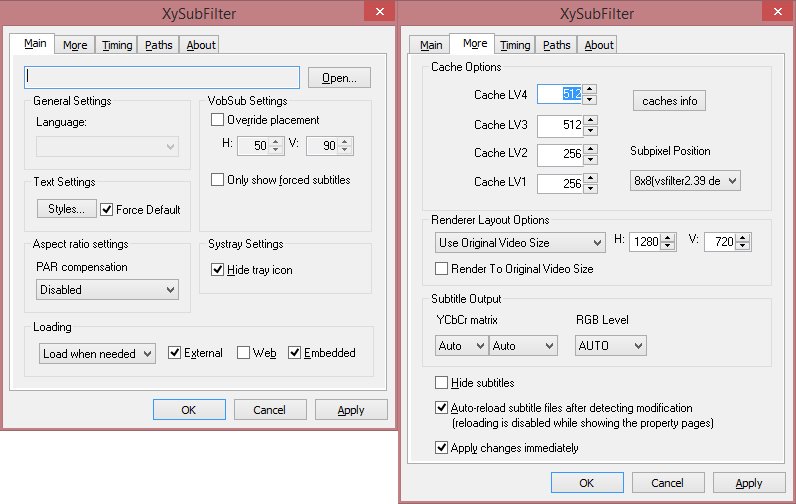The width and height of the screenshot is (796, 504).
Task: Increase VobSub V placement with up arrow
Action: click(345, 142)
